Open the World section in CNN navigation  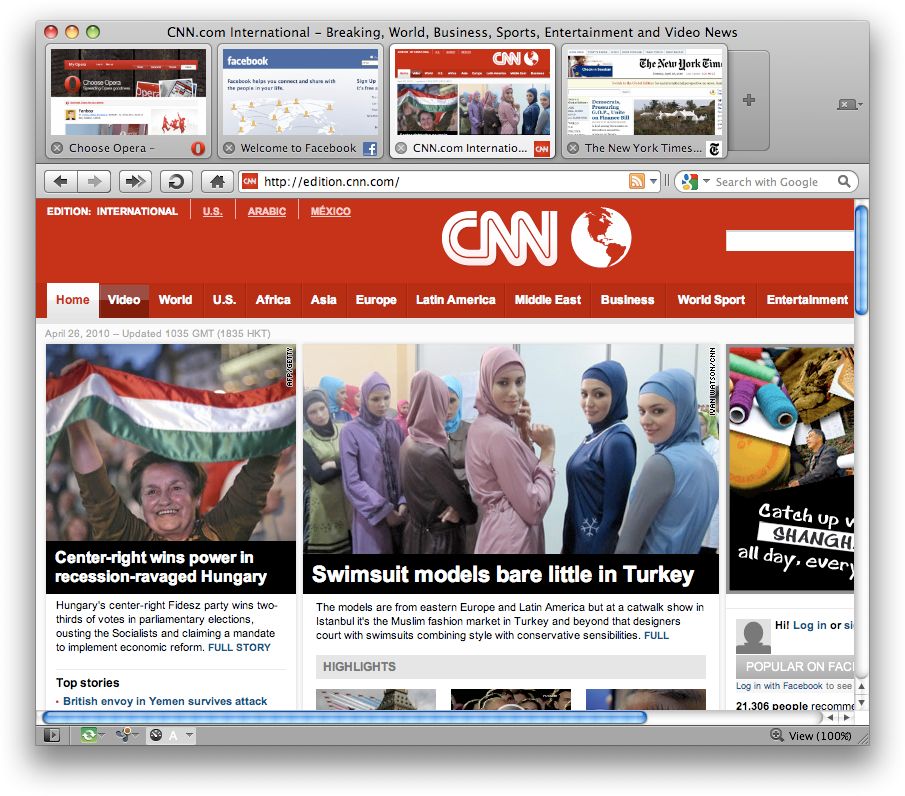tap(175, 300)
